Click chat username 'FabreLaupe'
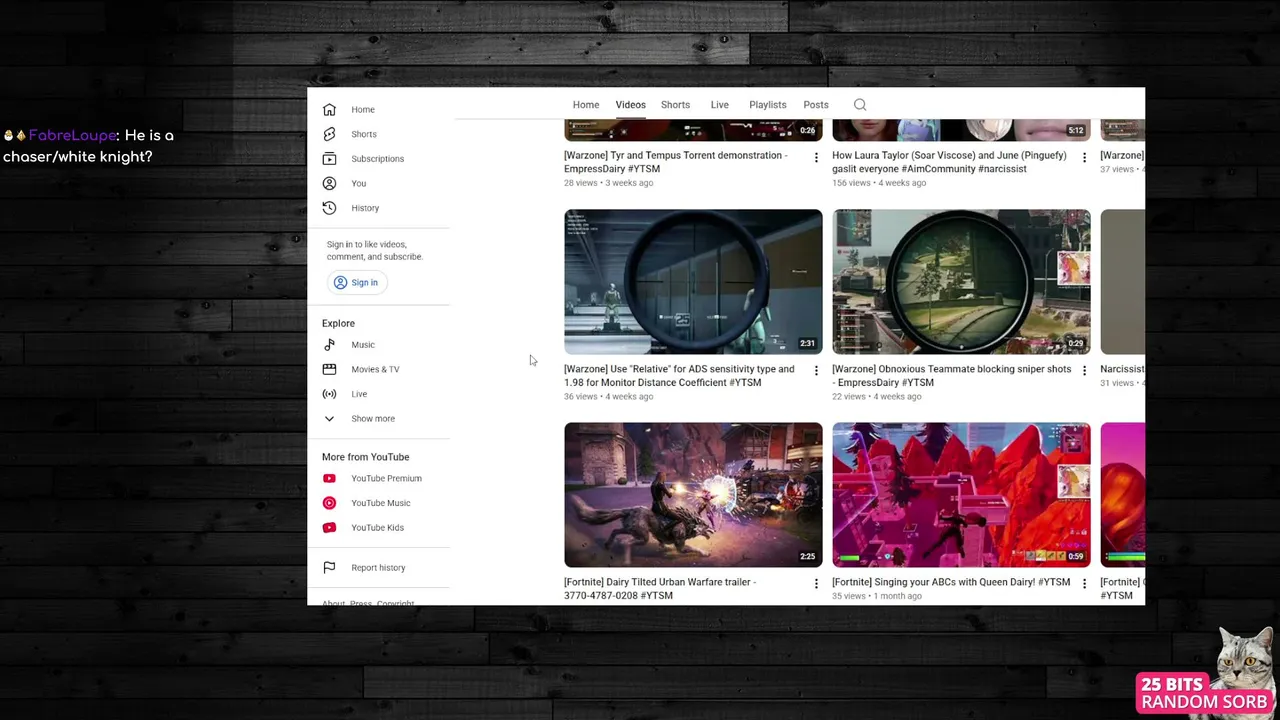The width and height of the screenshot is (1280, 720). point(73,135)
